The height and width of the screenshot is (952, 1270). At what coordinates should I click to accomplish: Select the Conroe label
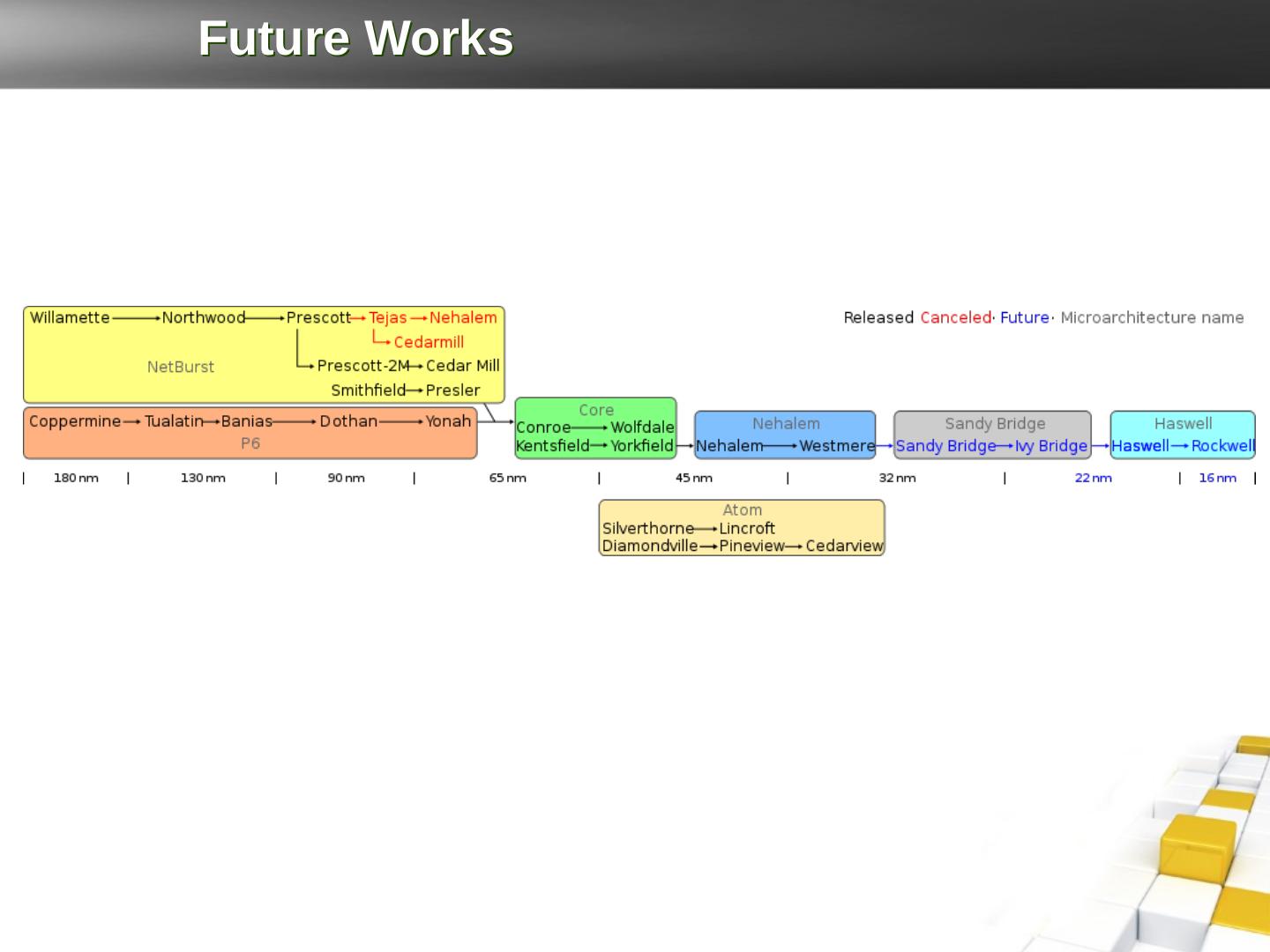pyautogui.click(x=543, y=428)
